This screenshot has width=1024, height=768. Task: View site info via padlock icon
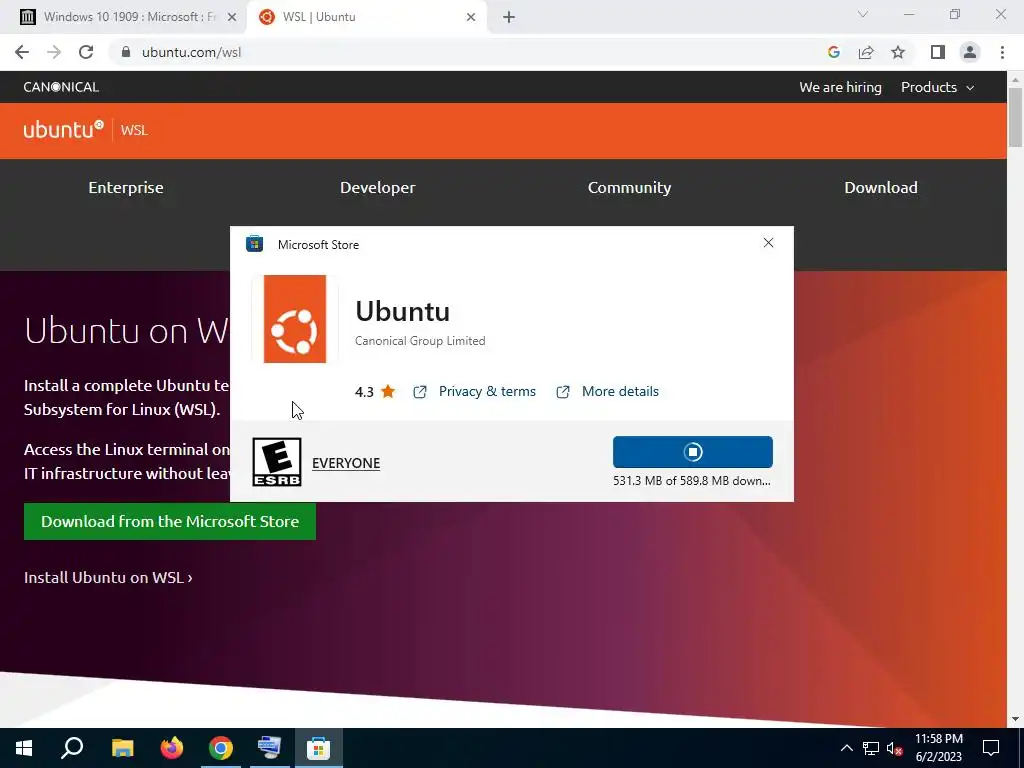coord(126,52)
